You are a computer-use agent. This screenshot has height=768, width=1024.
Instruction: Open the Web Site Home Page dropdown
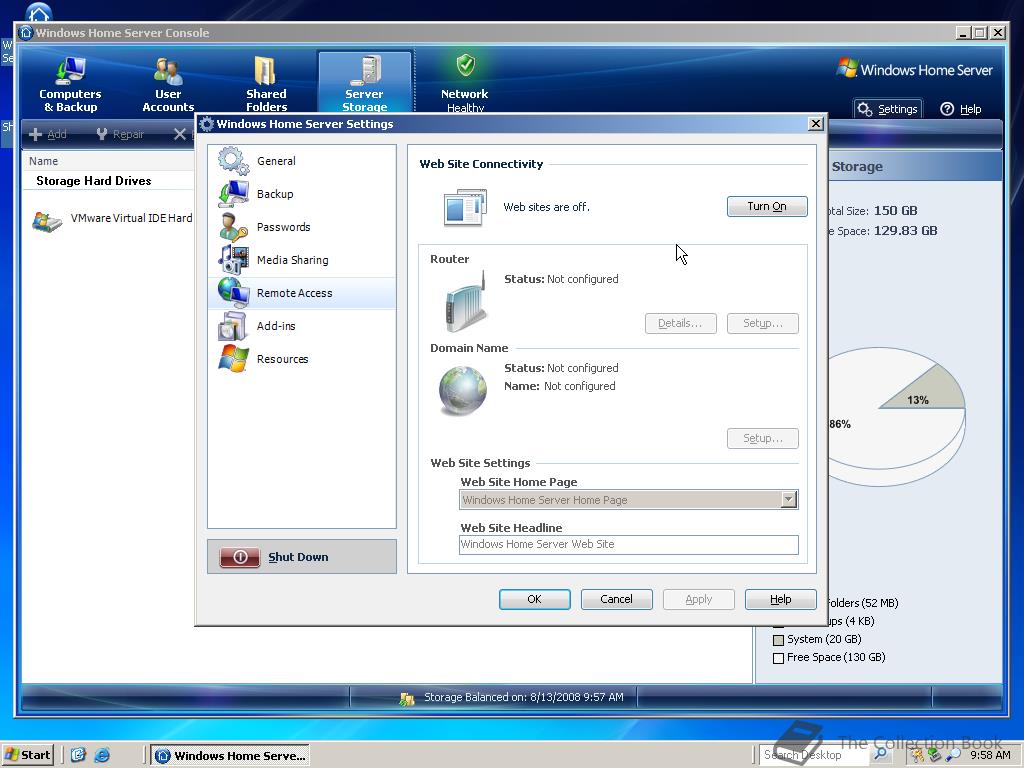point(789,500)
